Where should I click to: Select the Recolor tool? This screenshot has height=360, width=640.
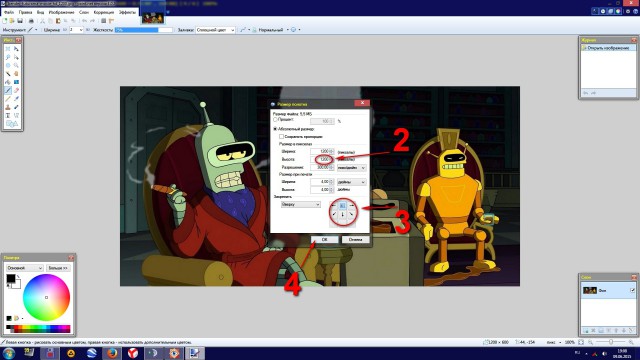point(16,107)
